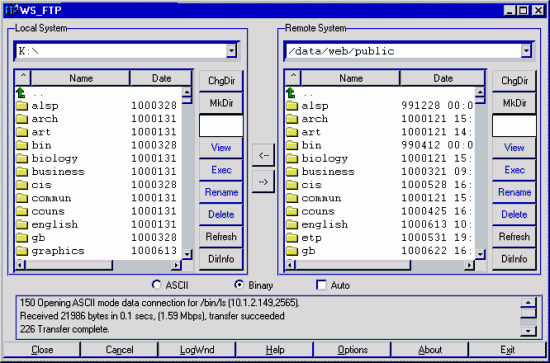Click the remote business folder icon
The height and width of the screenshot is (363, 550).
(292, 172)
